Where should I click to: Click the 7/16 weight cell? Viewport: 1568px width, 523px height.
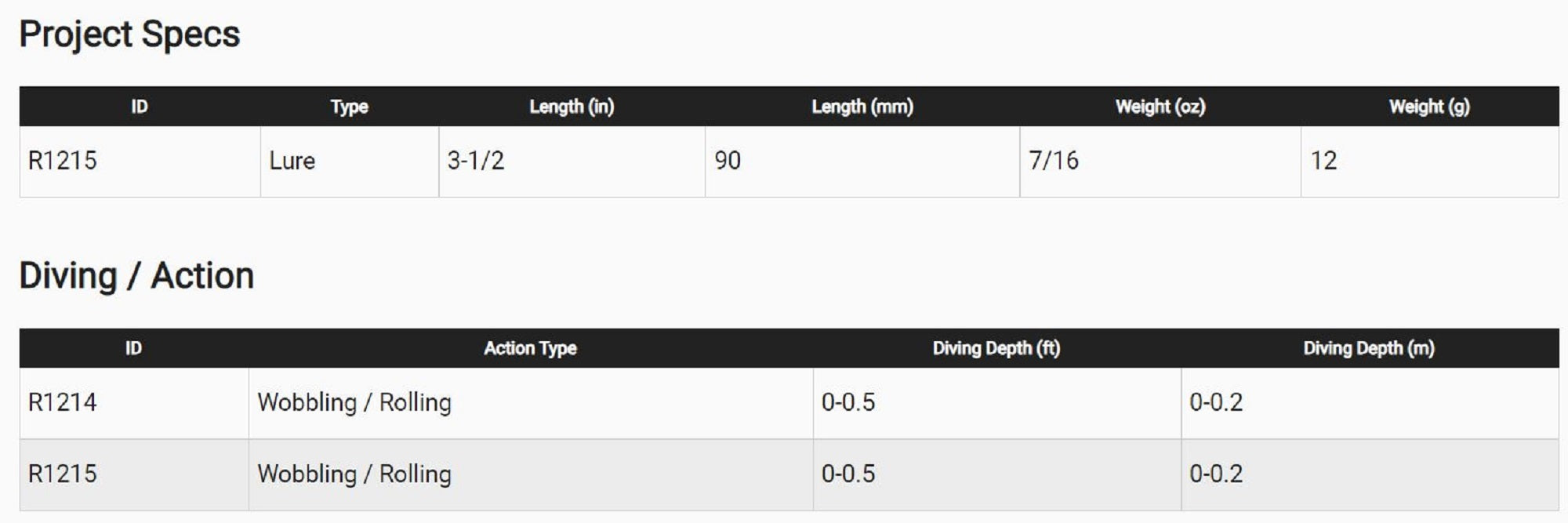1054,161
